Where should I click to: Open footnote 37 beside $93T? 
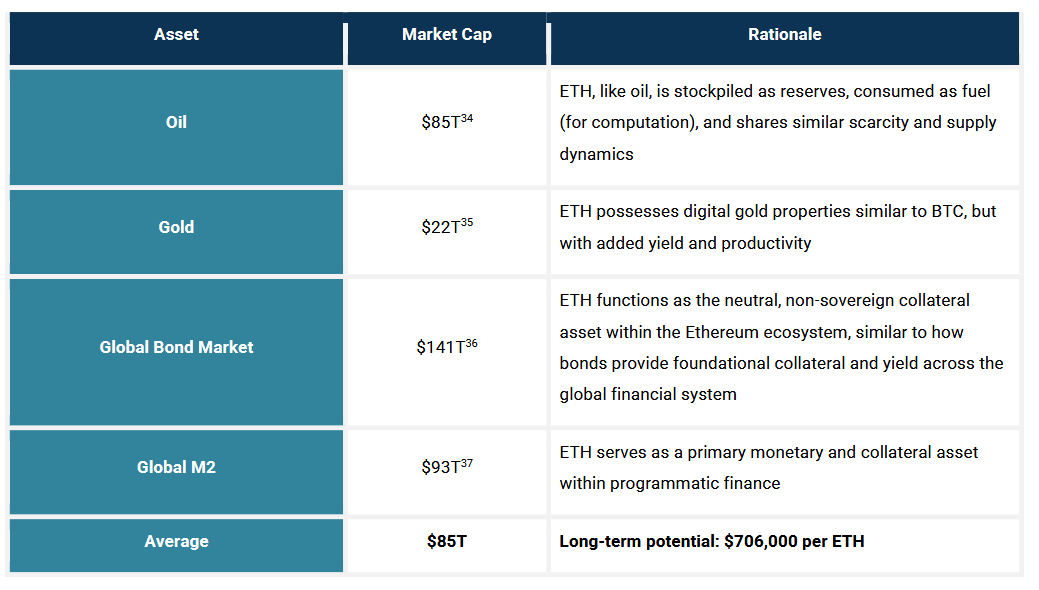(x=467, y=463)
